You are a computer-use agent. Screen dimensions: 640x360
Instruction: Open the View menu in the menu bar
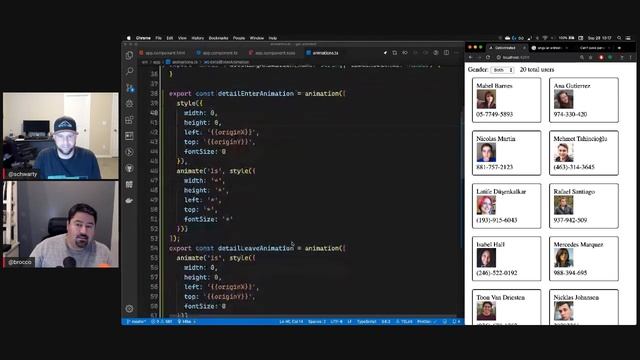click(x=182, y=38)
